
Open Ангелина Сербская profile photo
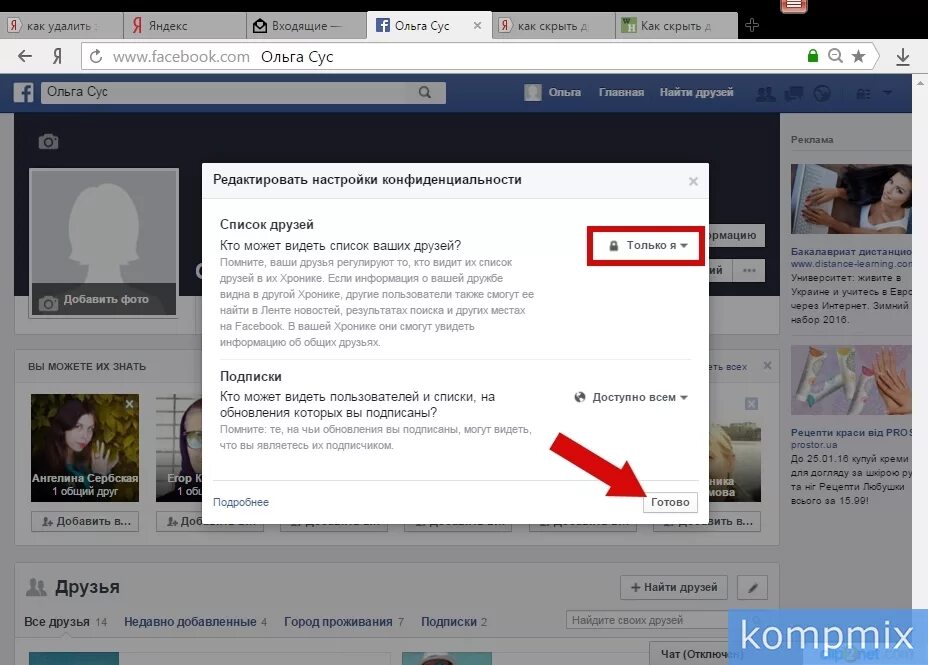coord(85,447)
